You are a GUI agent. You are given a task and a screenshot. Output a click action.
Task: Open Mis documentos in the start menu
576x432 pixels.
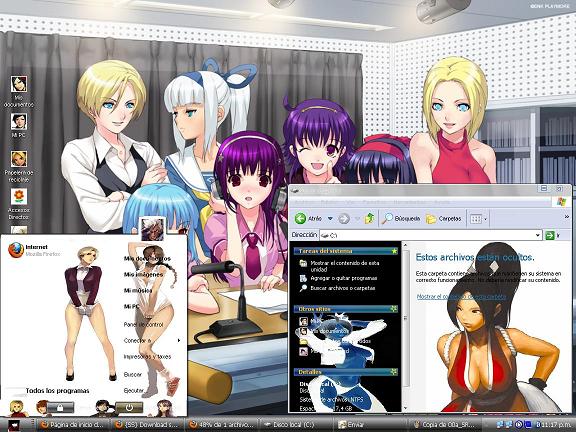click(x=147, y=259)
